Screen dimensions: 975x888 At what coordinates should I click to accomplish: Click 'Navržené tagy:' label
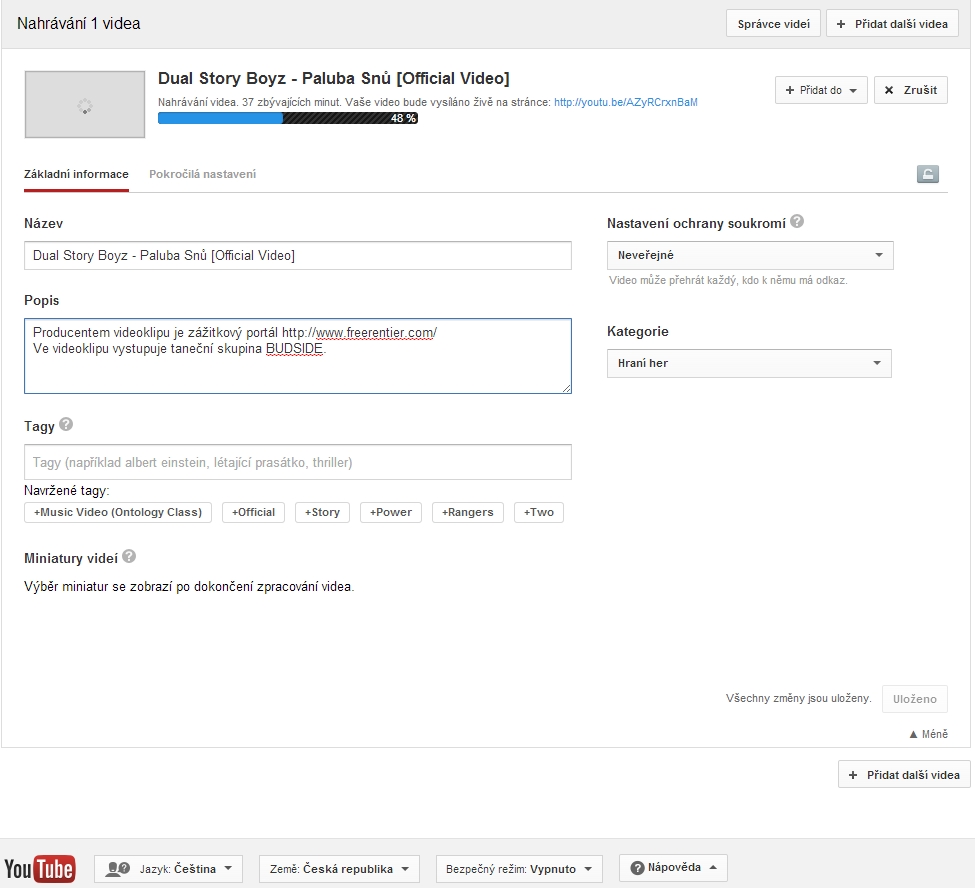[67, 491]
